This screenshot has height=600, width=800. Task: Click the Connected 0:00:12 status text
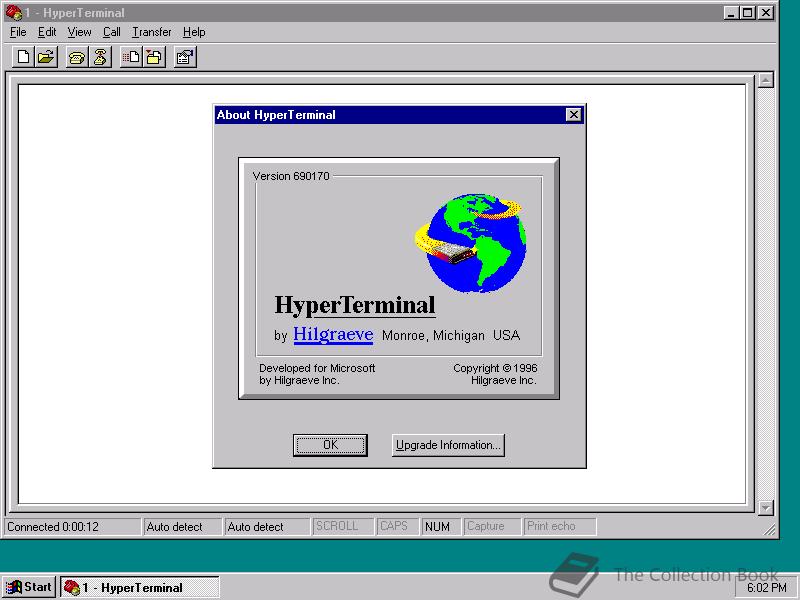(x=53, y=527)
